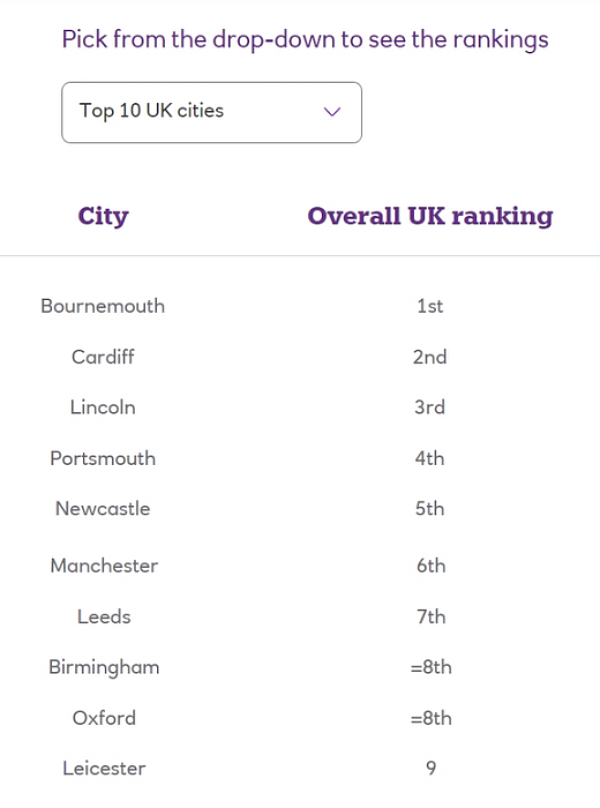Select the Bournemouth city row
Viewport: 600px width, 808px height.
[103, 306]
